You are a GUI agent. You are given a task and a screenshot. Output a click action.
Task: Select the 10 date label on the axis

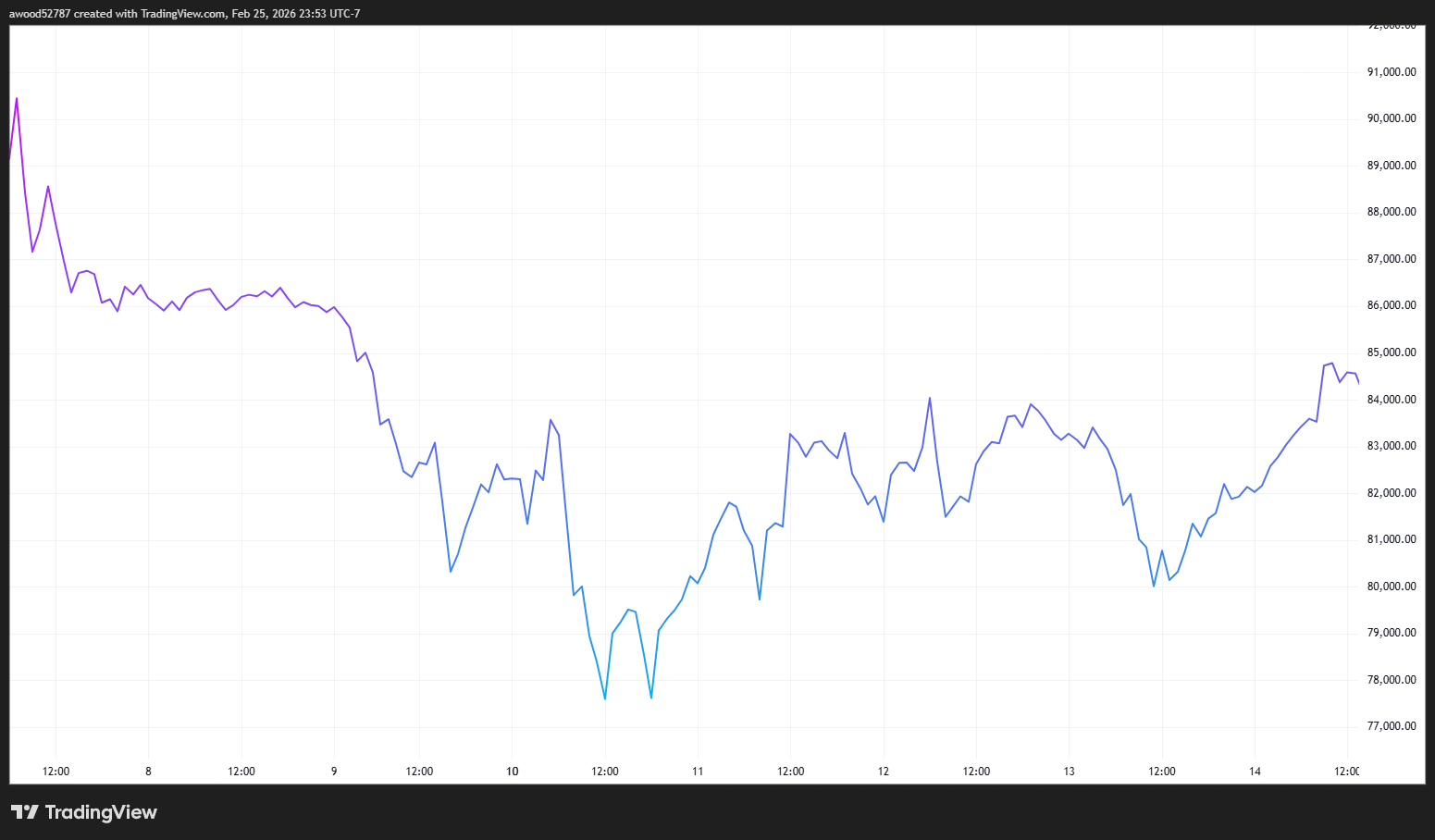(x=512, y=771)
